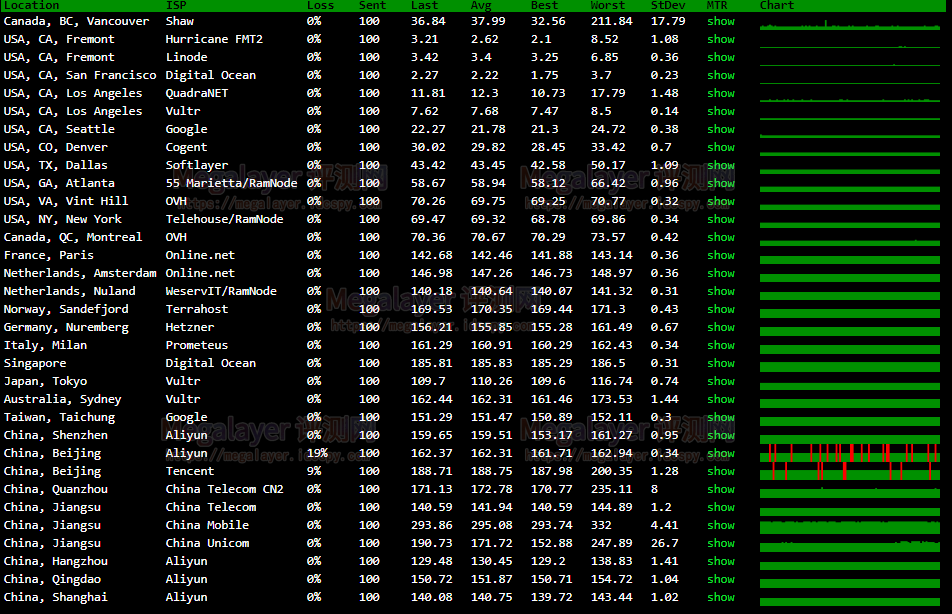Click show for Netherlands, Amsterdam
Image resolution: width=952 pixels, height=614 pixels.
tap(721, 273)
